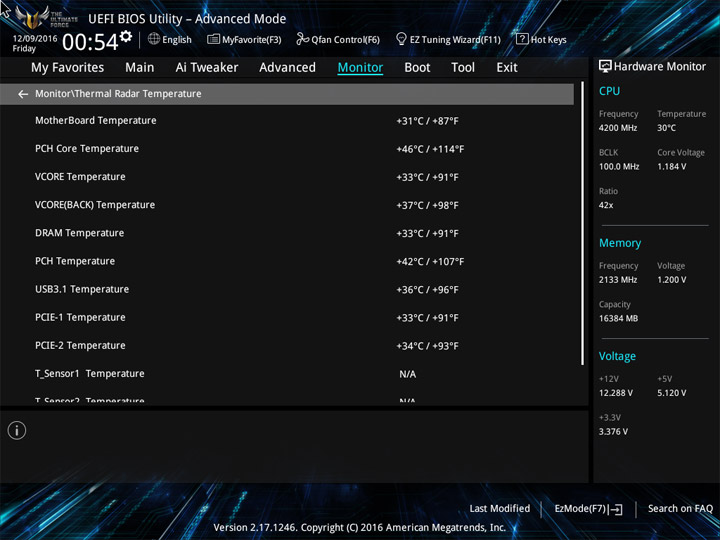
Task: Open MyFavorite(F3) button
Action: (244, 39)
